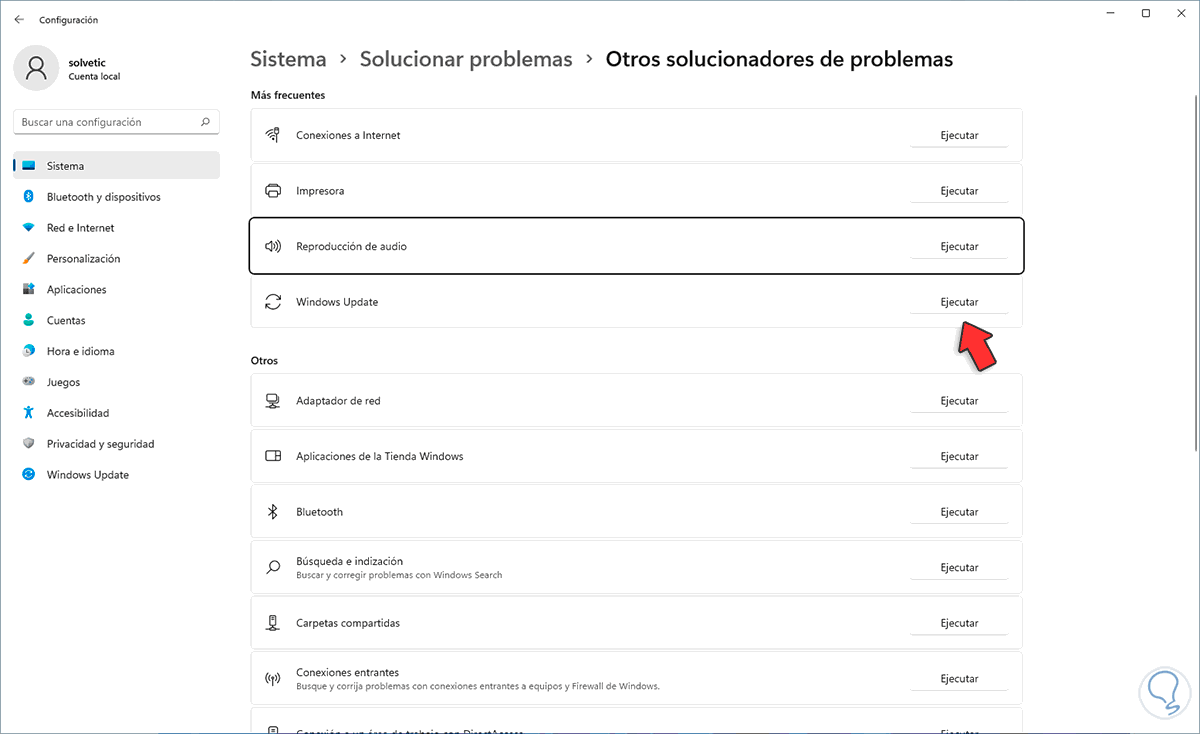This screenshot has width=1200, height=734.
Task: Click the Cuentas person icon
Action: pyautogui.click(x=28, y=321)
